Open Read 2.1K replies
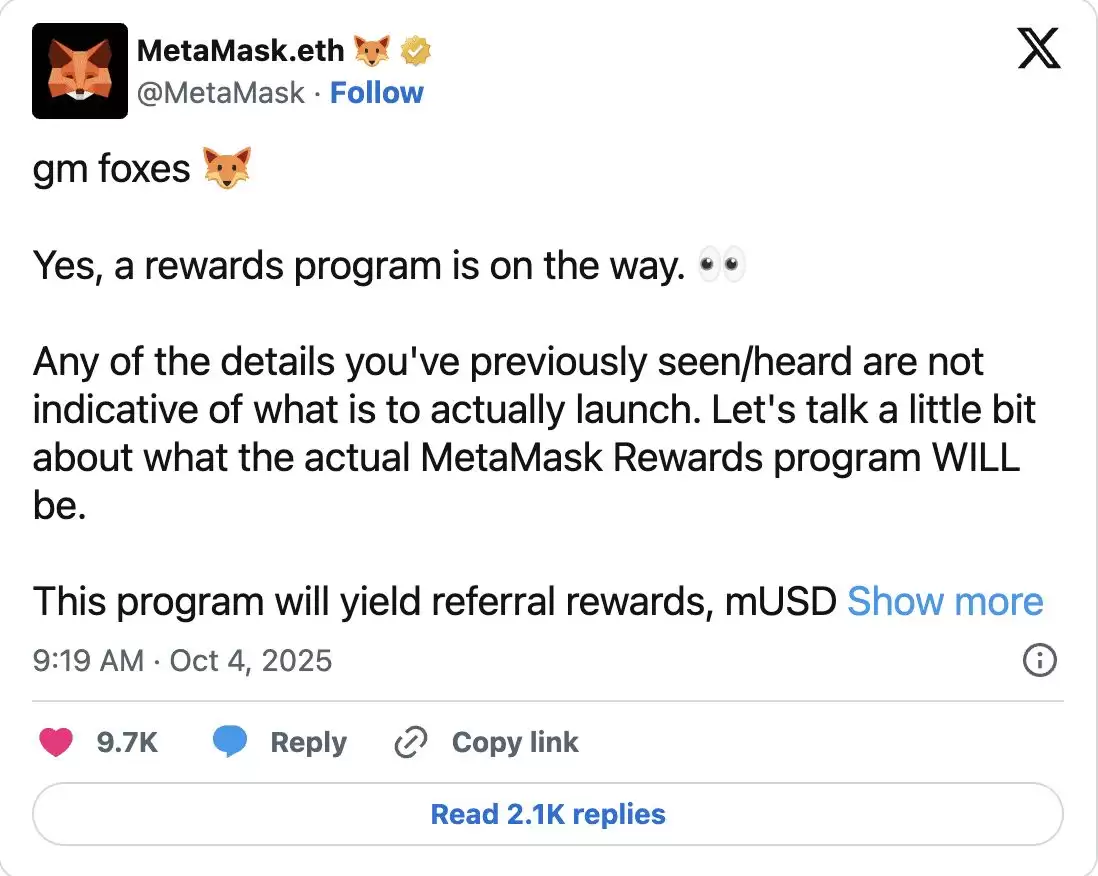The width and height of the screenshot is (1098, 876). 548,814
